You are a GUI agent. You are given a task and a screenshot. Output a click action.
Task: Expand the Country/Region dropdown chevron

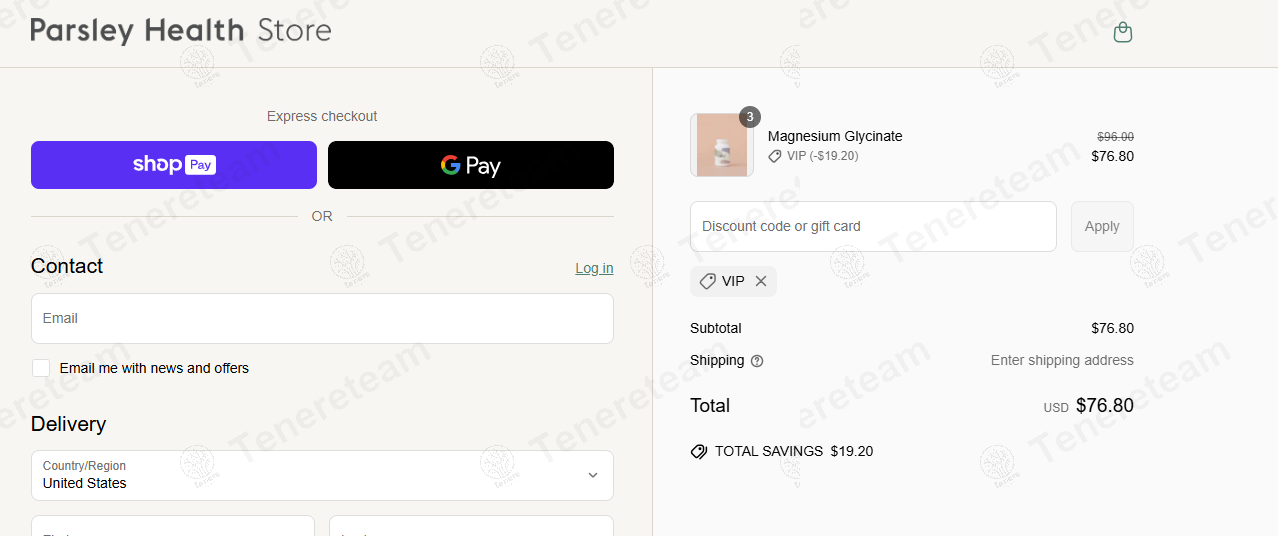pyautogui.click(x=593, y=475)
